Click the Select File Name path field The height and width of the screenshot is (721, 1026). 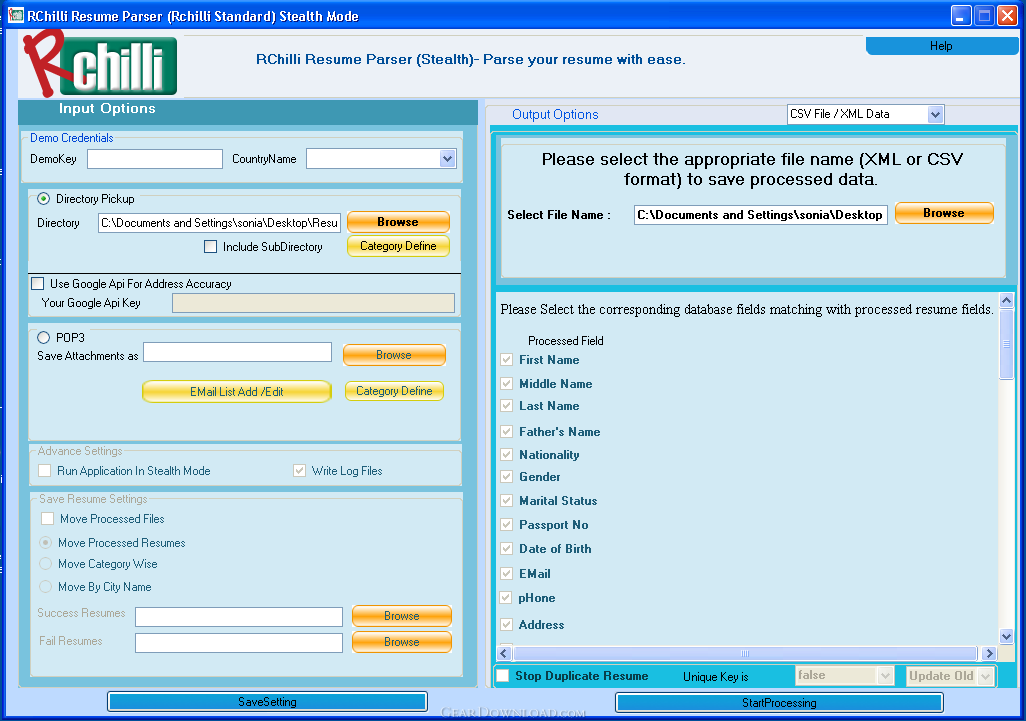(x=760, y=215)
